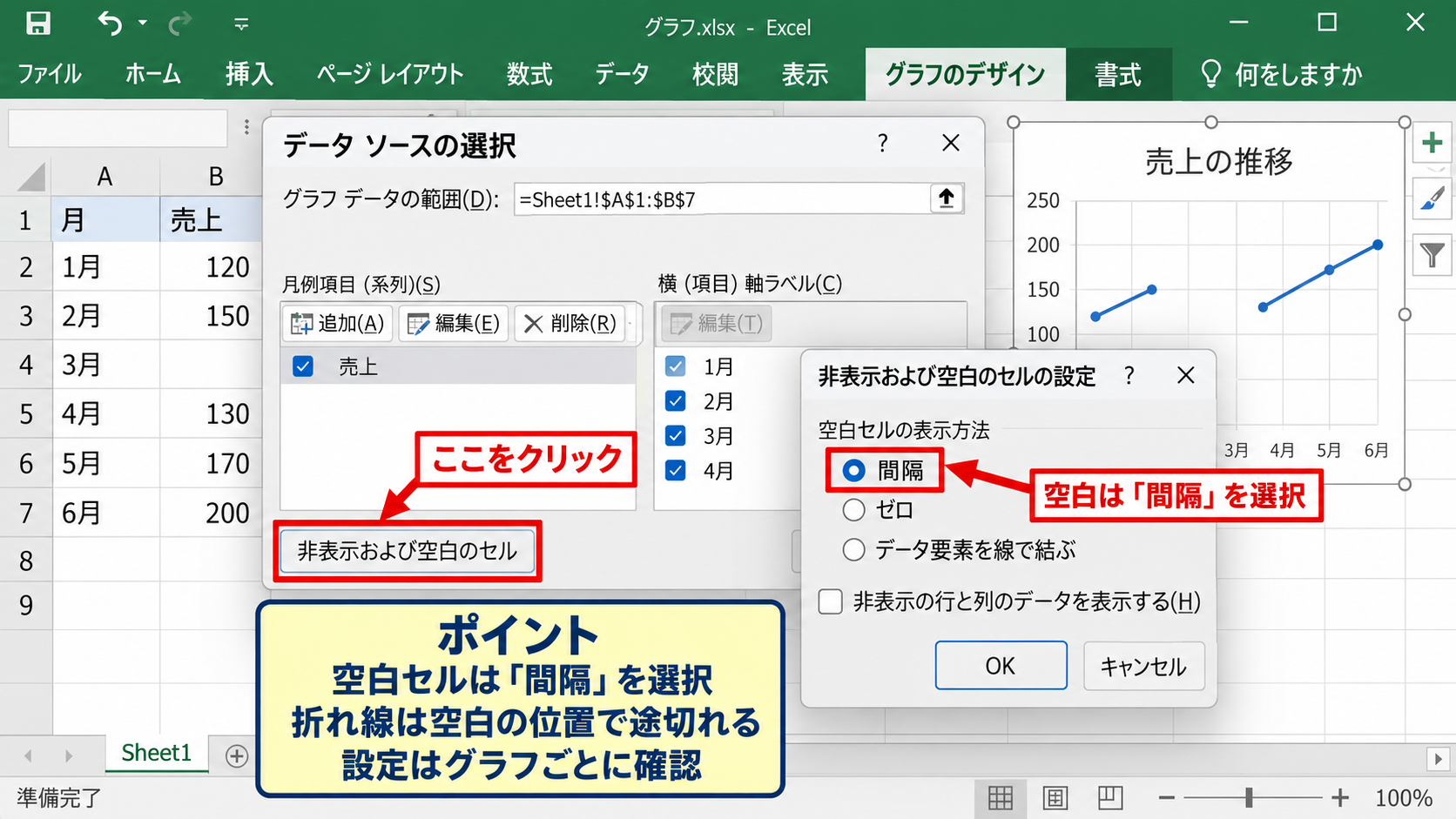Click the help icon in data source dialog

point(882,143)
